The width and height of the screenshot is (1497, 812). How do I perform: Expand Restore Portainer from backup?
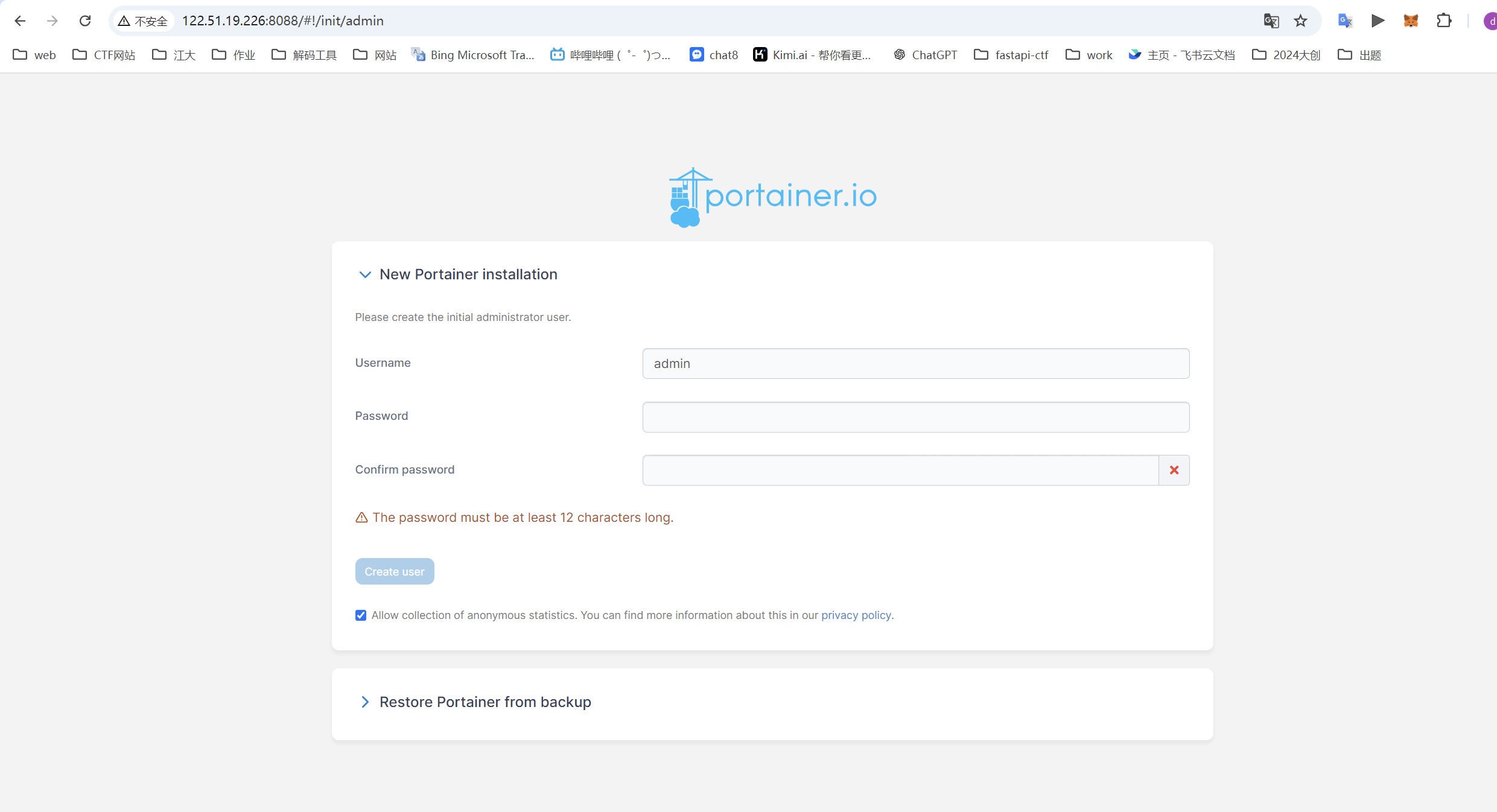coord(364,702)
